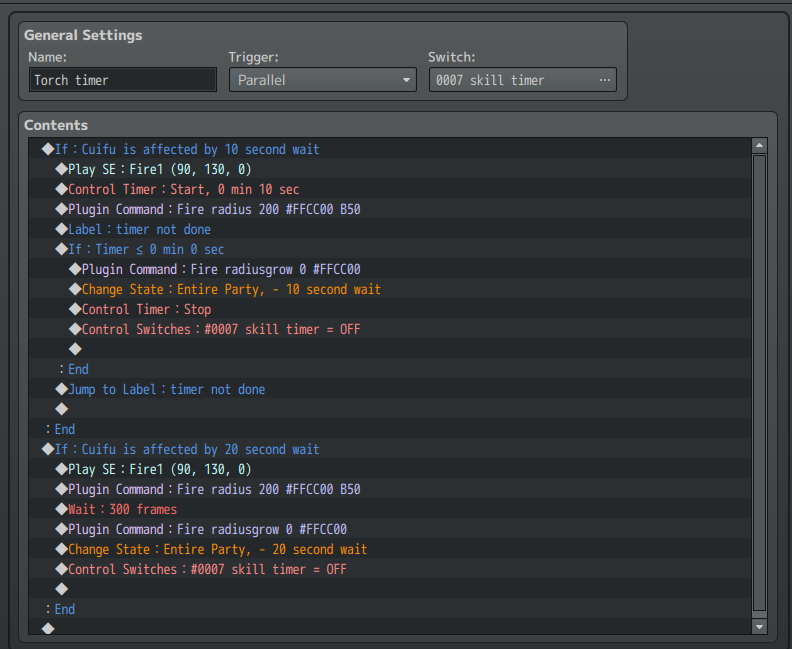Screen dimensions: 792x649
Task: Click the Contents vertical scrollbar thumb
Action: (x=759, y=383)
